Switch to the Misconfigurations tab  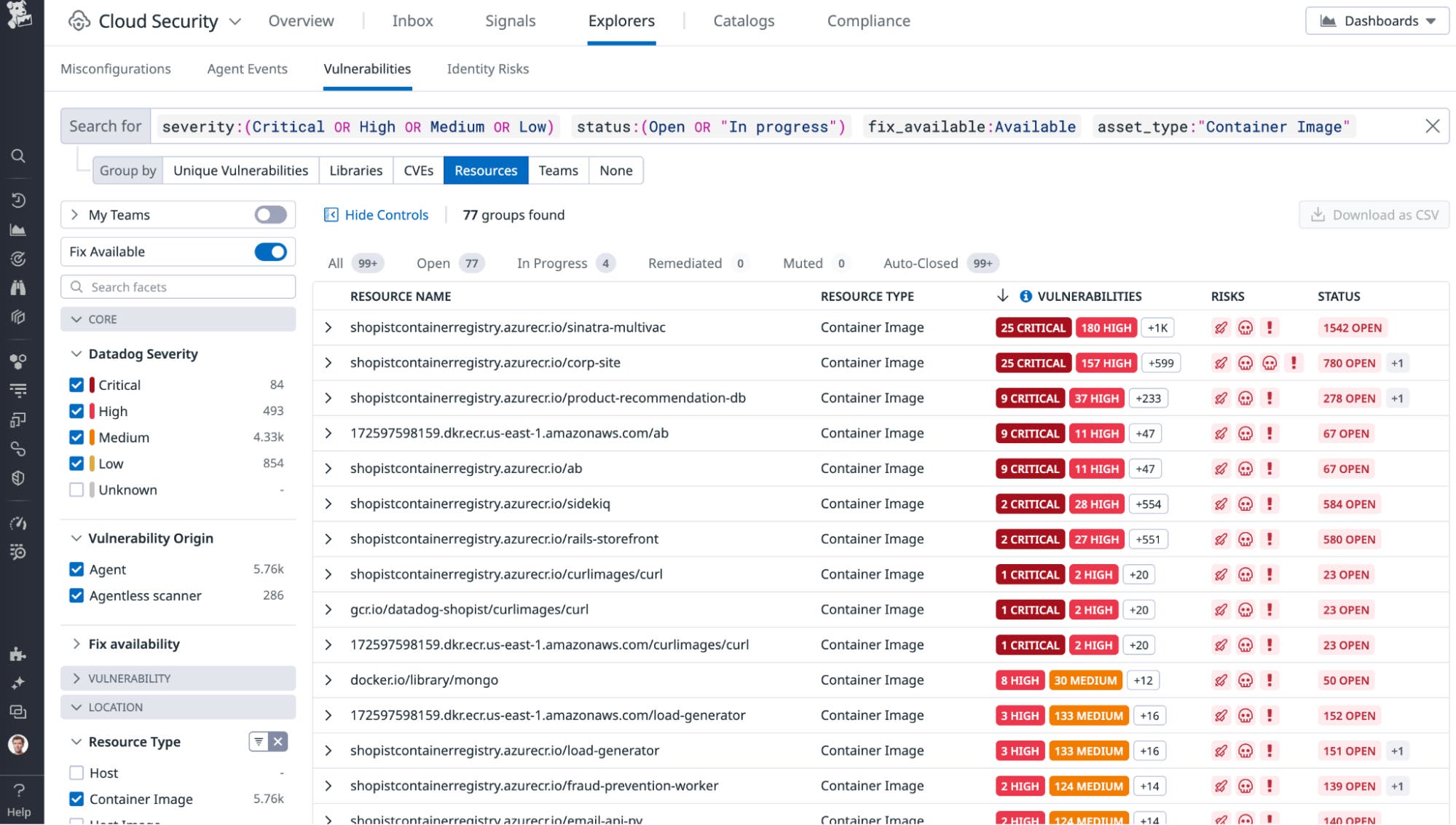point(116,69)
